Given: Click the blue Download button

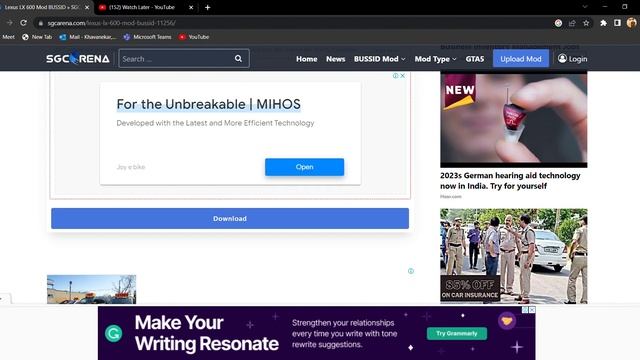Looking at the screenshot, I should 230,218.
